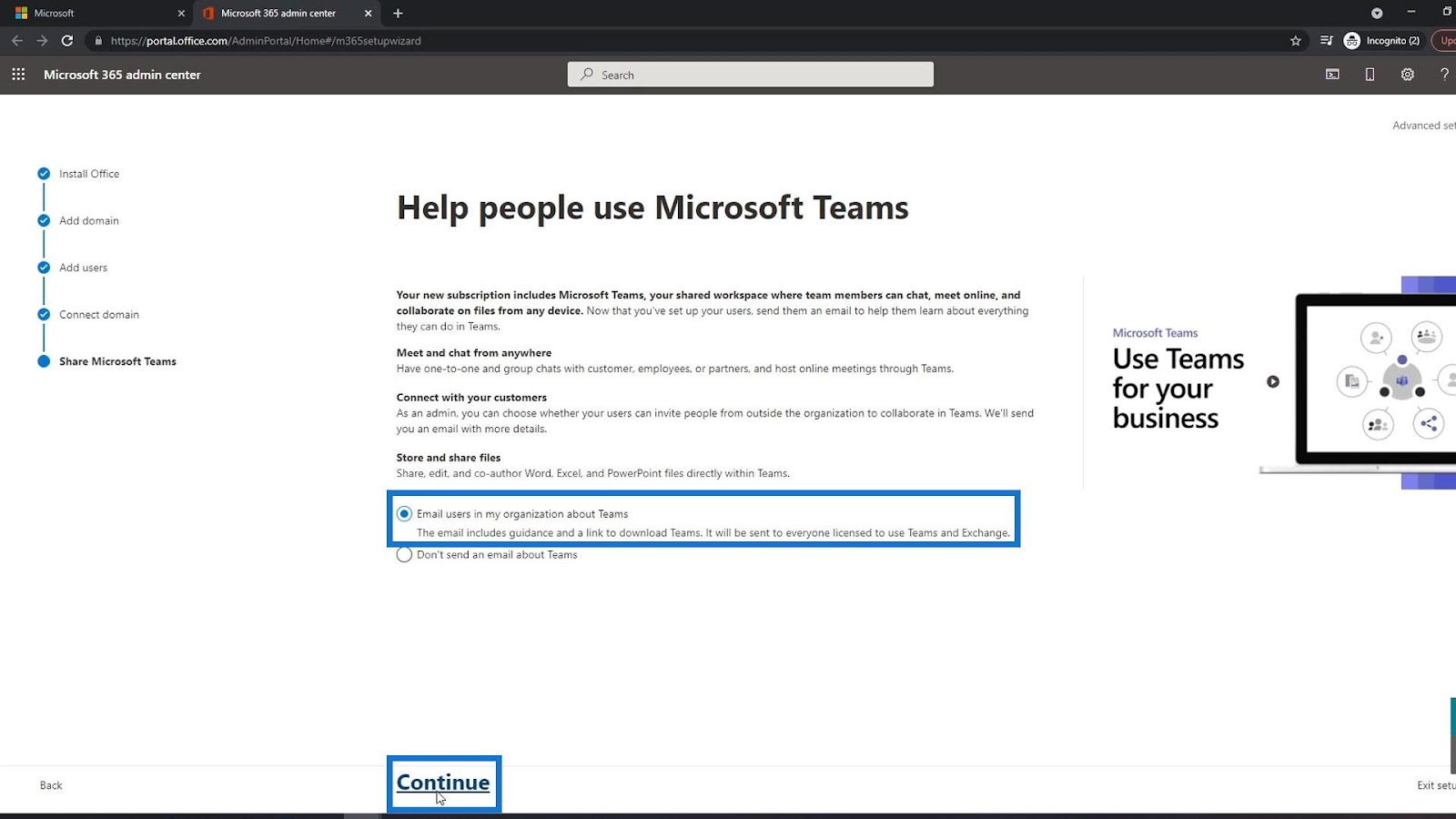Switch to the Microsoft browser tab
This screenshot has width=1456, height=819.
(x=96, y=14)
